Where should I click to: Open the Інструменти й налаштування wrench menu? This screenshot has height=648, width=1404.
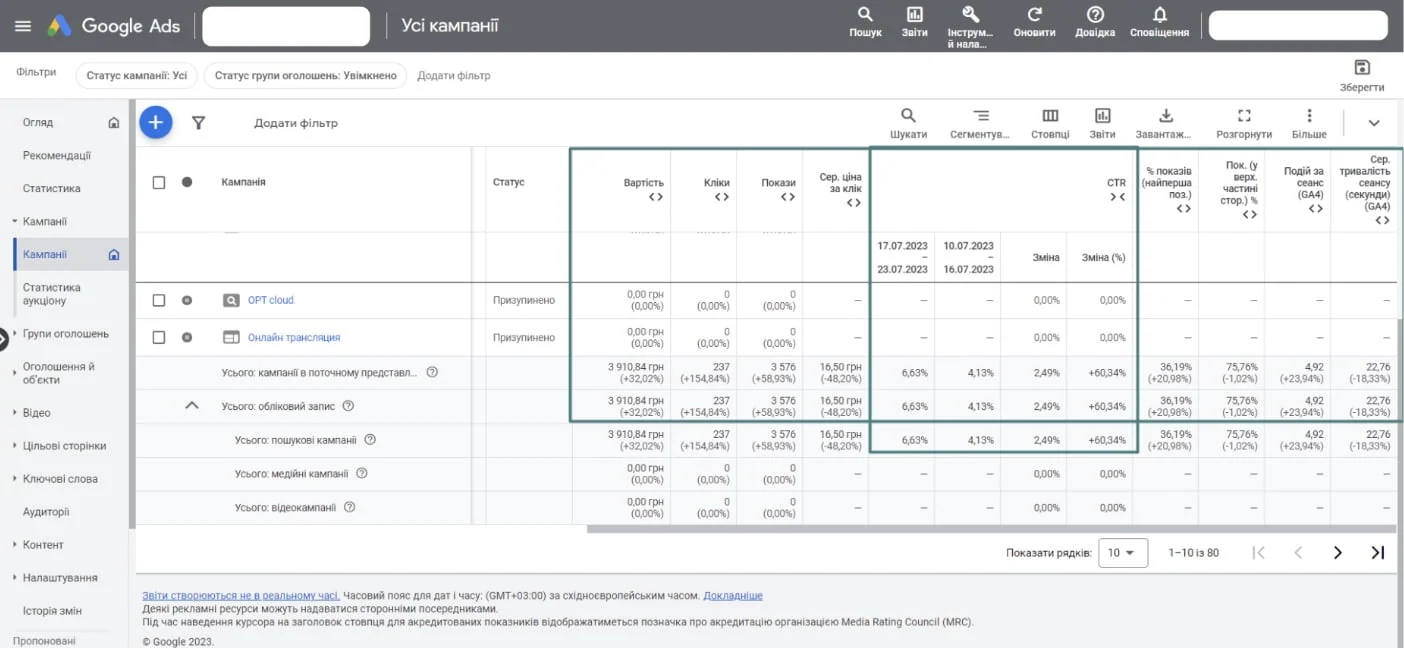(x=970, y=26)
